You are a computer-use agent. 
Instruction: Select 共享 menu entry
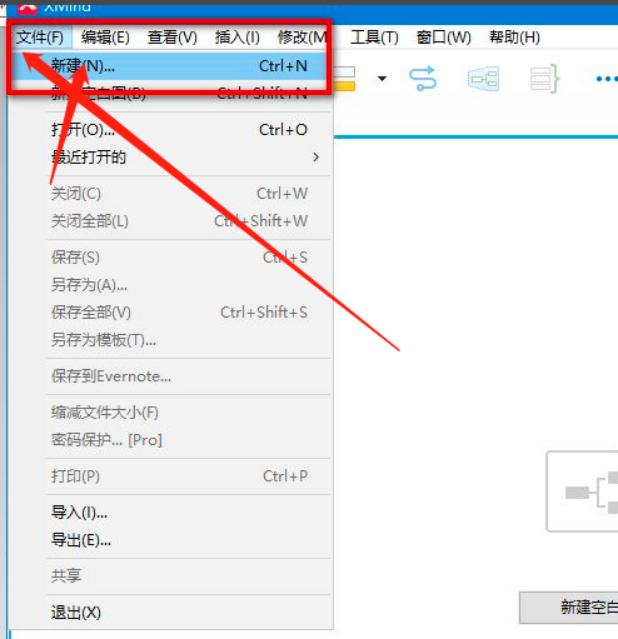coord(170,576)
